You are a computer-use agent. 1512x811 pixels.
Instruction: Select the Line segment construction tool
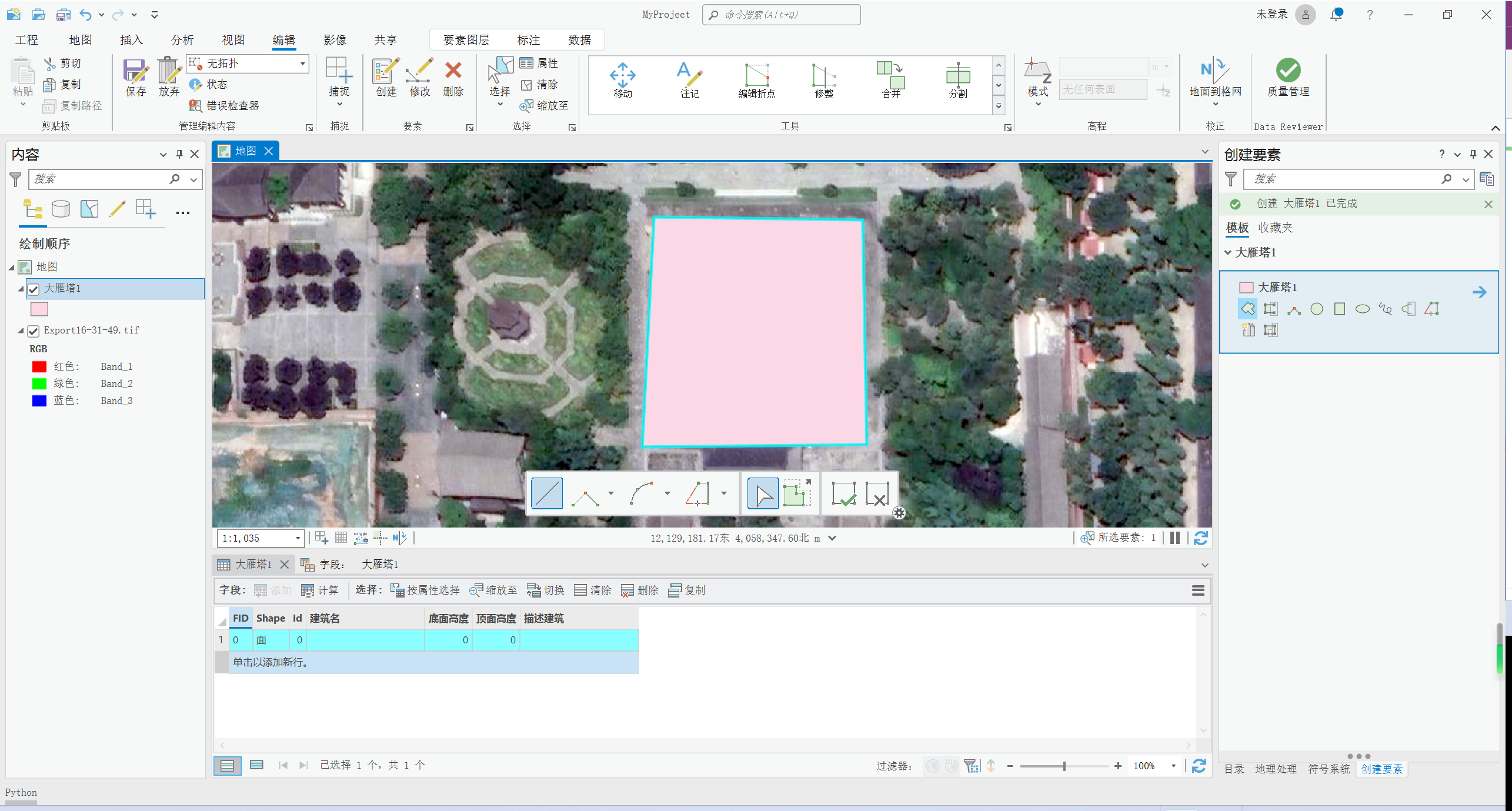point(546,493)
